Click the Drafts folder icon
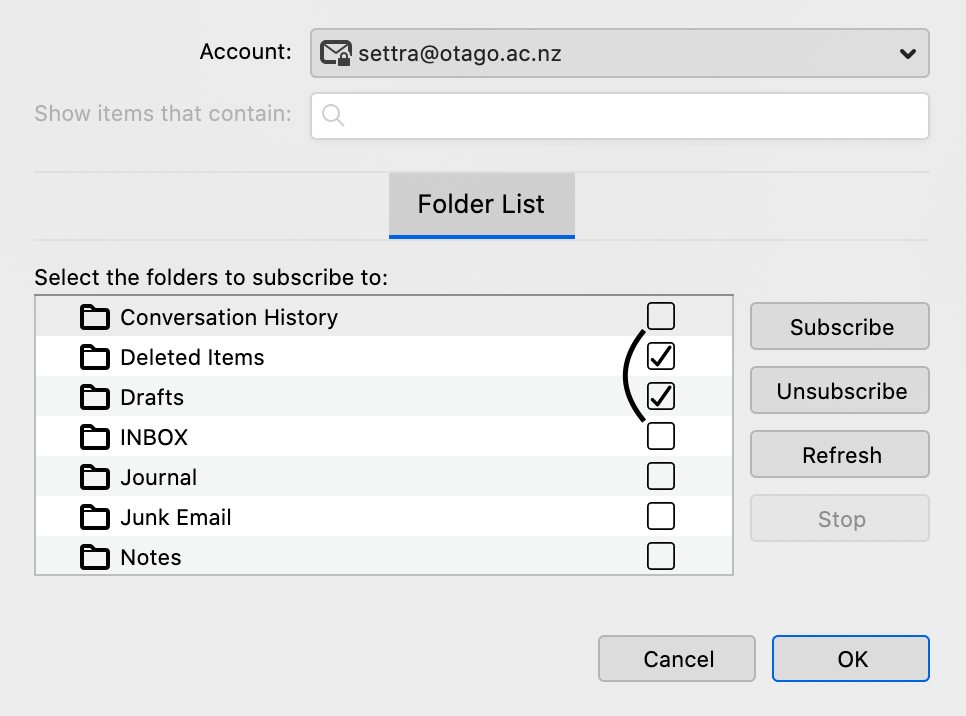The image size is (966, 716). (x=95, y=398)
